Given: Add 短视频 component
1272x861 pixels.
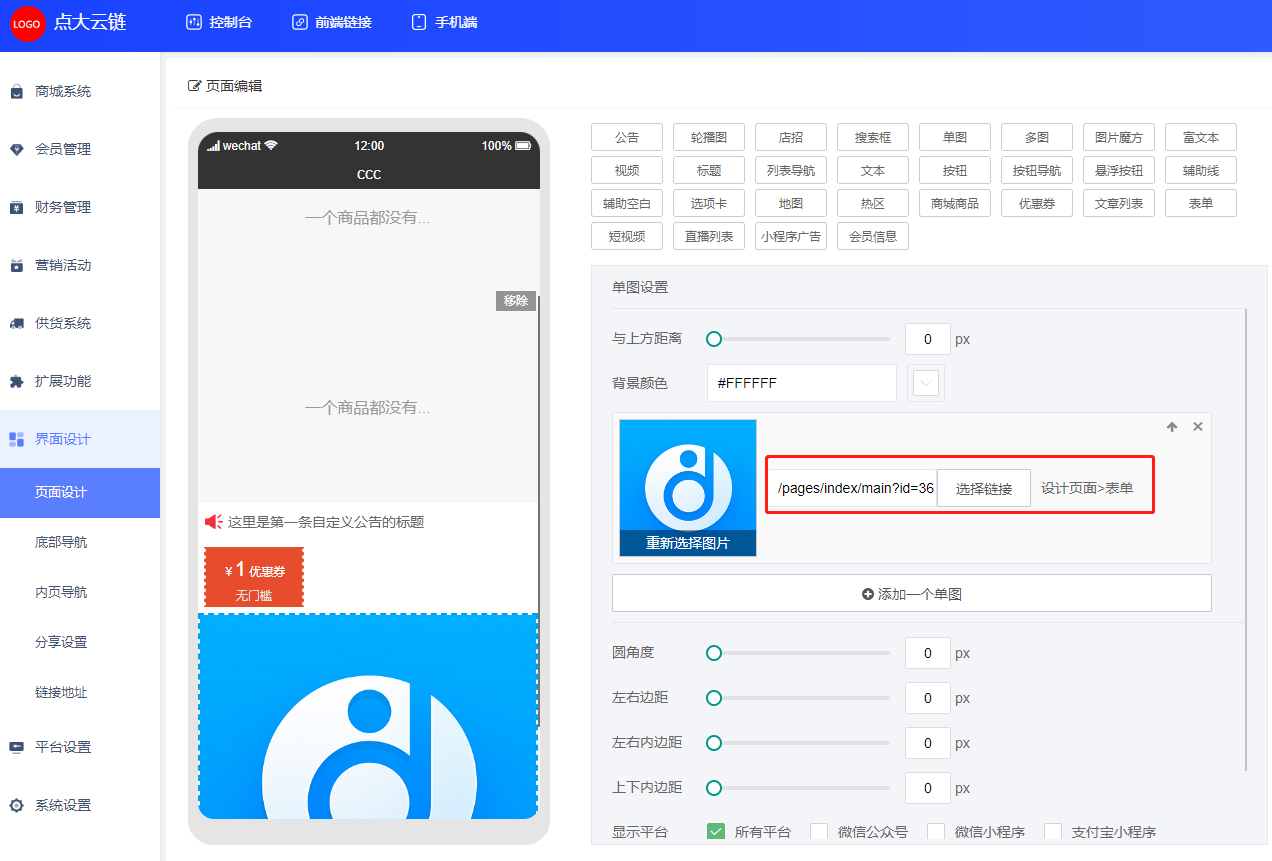Looking at the screenshot, I should click(627, 236).
